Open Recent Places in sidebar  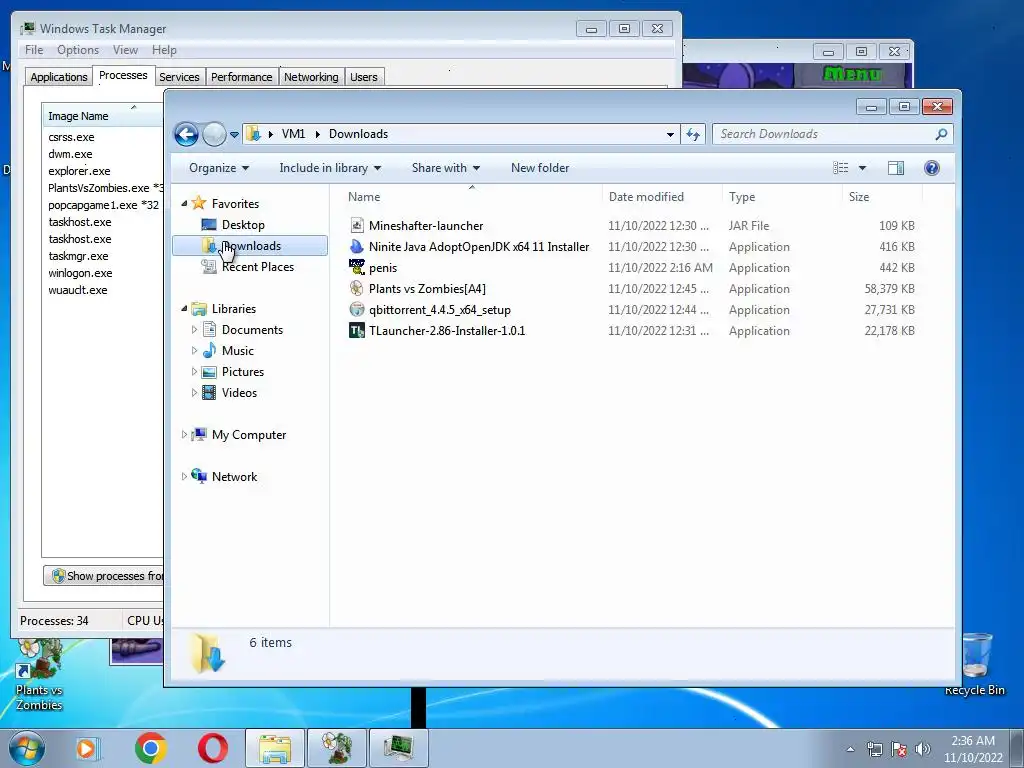point(257,266)
